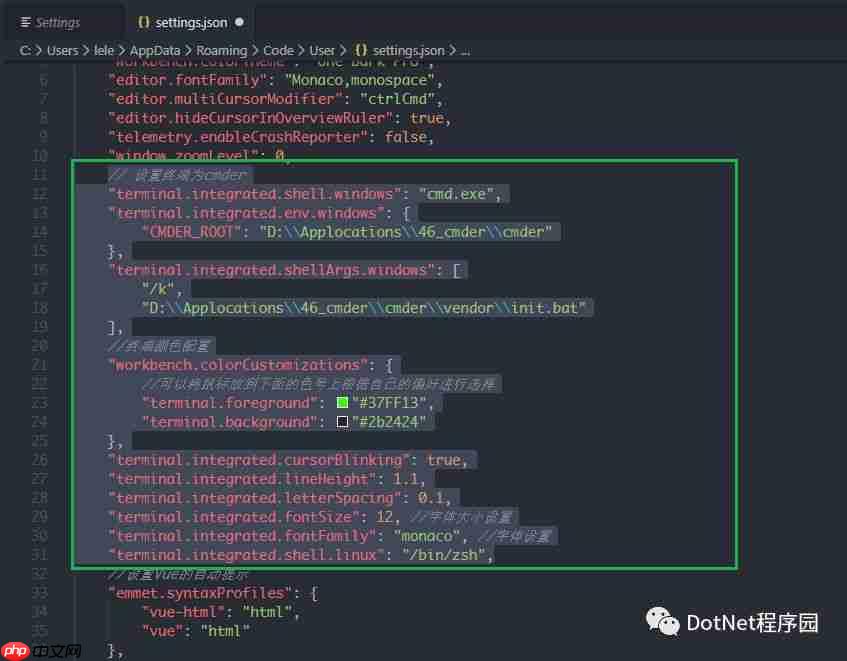Screen dimensions: 847x661
Task: Click the "terminal.integrated.lineHeight" key
Action: [243, 479]
